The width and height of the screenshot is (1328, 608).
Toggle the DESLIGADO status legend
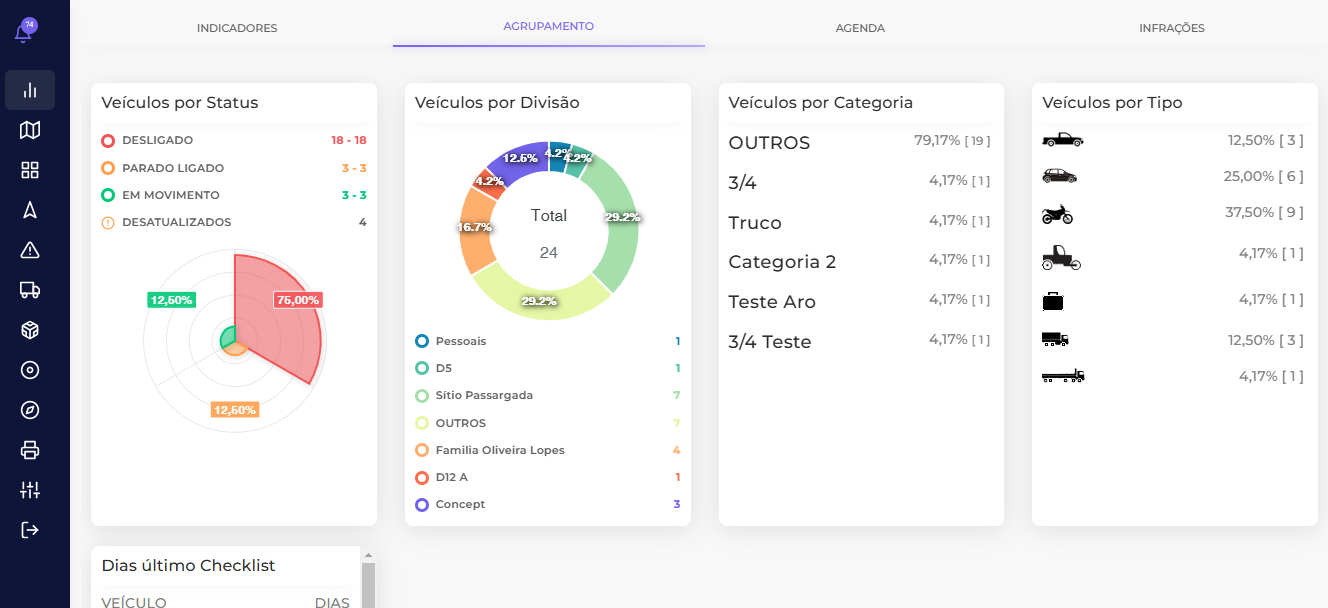pyautogui.click(x=157, y=141)
